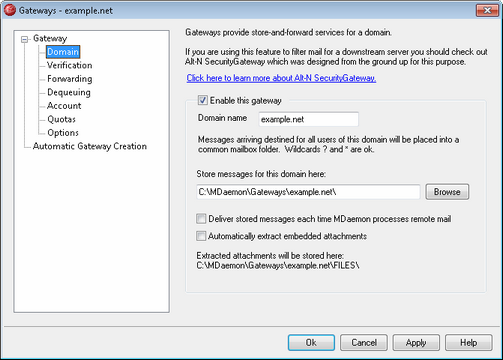Select Quotas in the sidebar tree
Screen dimensions: 503x360
(x=61, y=119)
